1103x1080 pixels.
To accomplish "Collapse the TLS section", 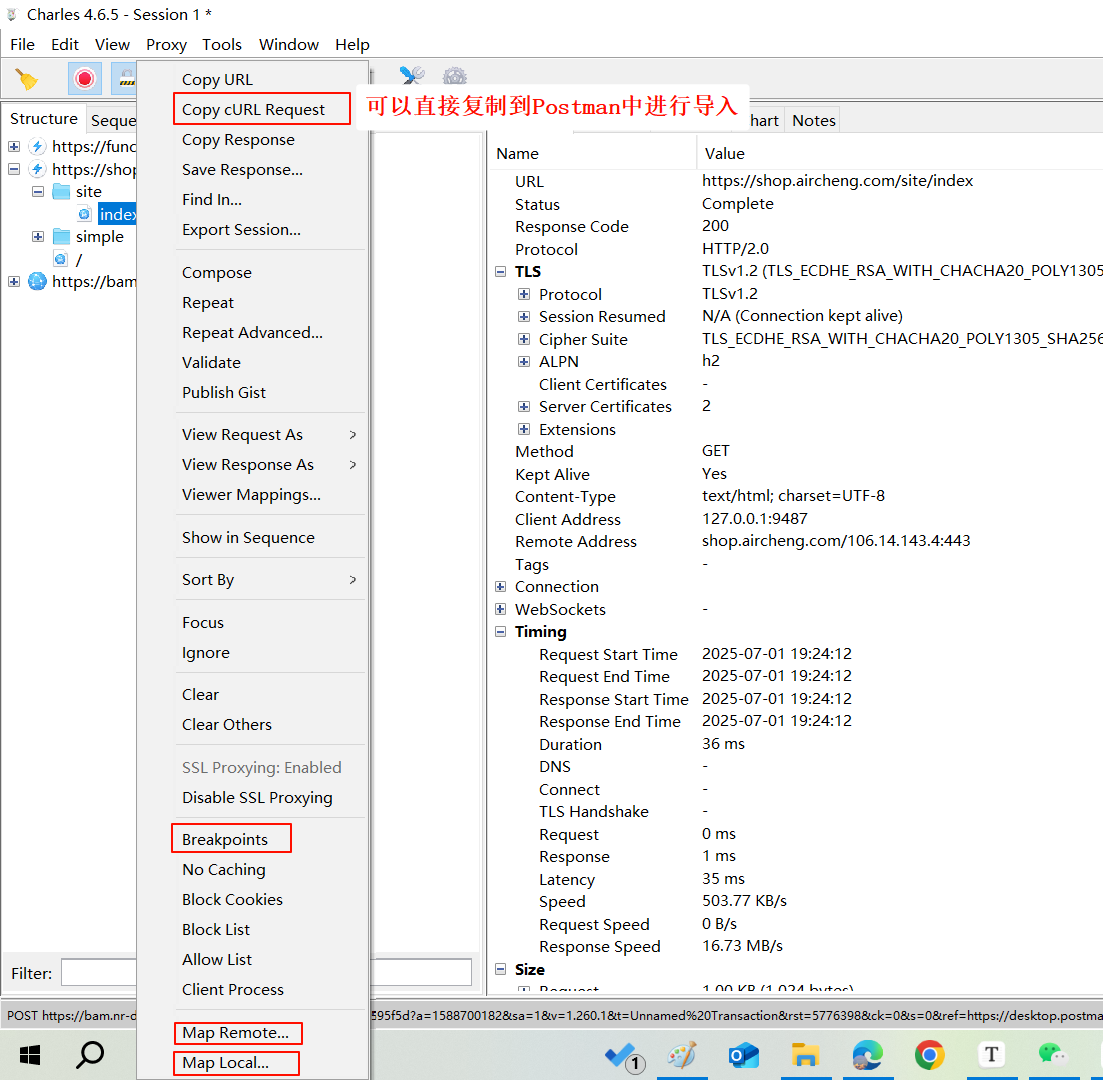I will click(x=500, y=272).
